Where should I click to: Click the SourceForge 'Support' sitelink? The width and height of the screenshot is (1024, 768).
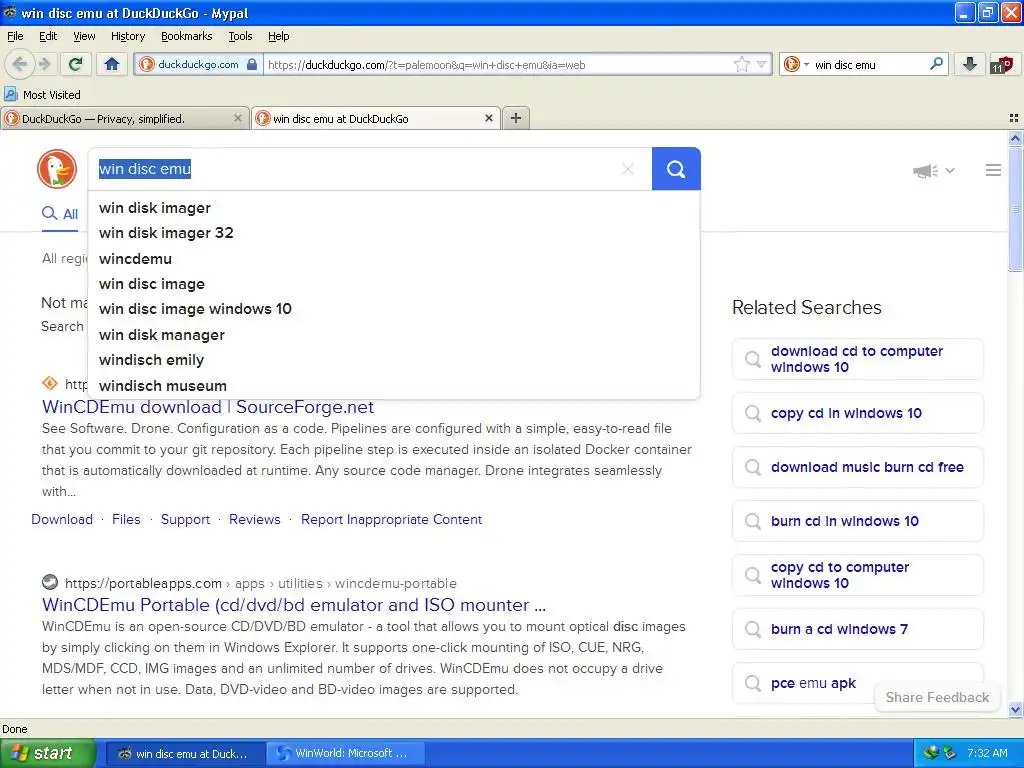[x=185, y=519]
